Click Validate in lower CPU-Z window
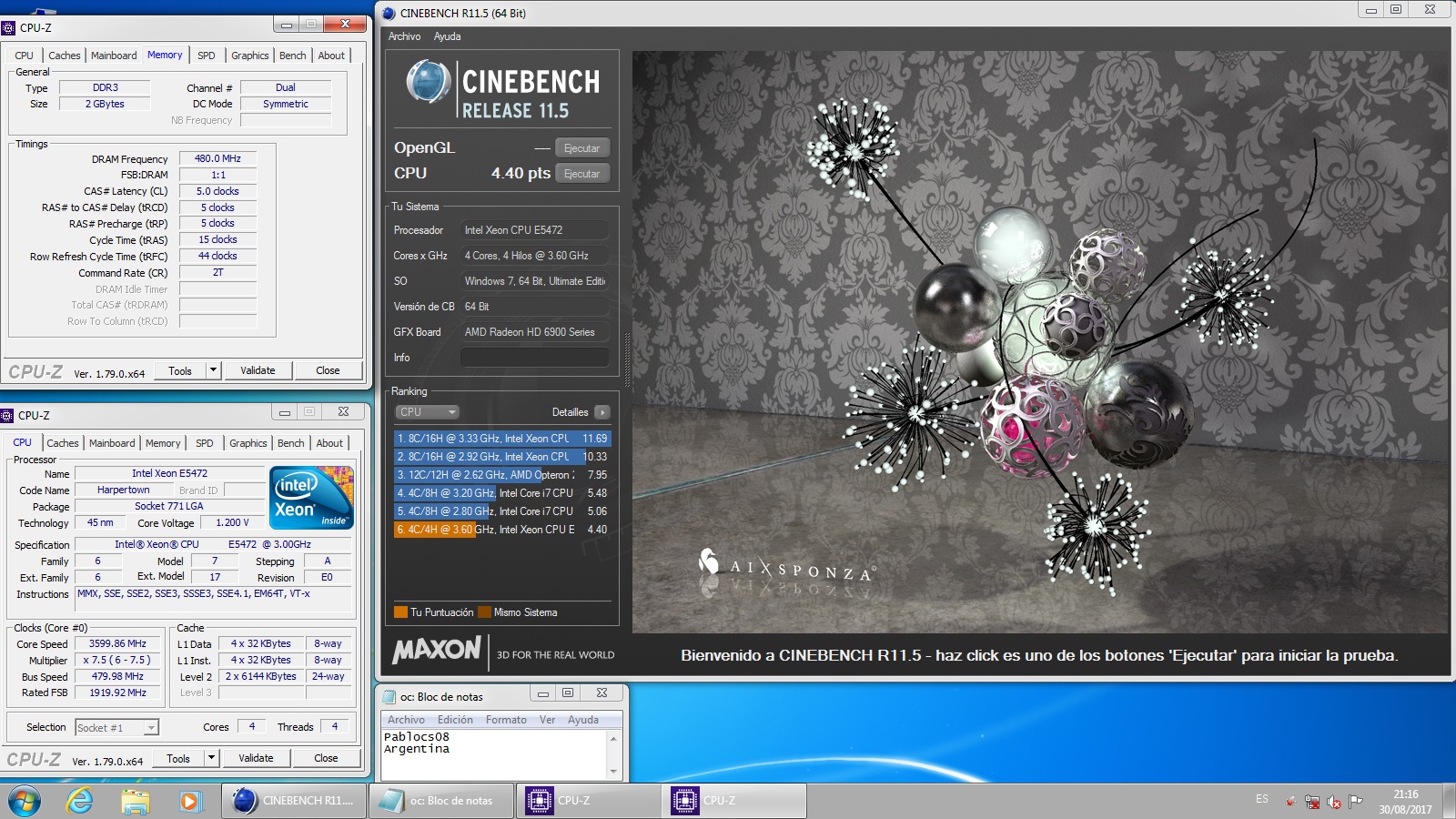Image resolution: width=1456 pixels, height=819 pixels. (x=256, y=758)
